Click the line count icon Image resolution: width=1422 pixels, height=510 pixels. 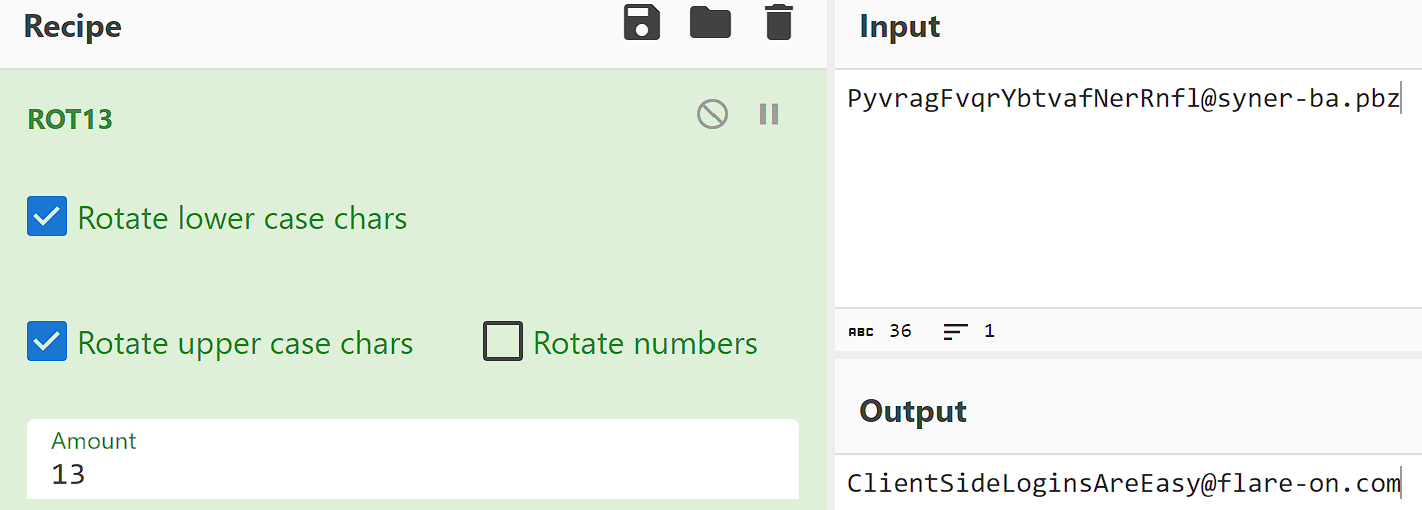click(956, 331)
